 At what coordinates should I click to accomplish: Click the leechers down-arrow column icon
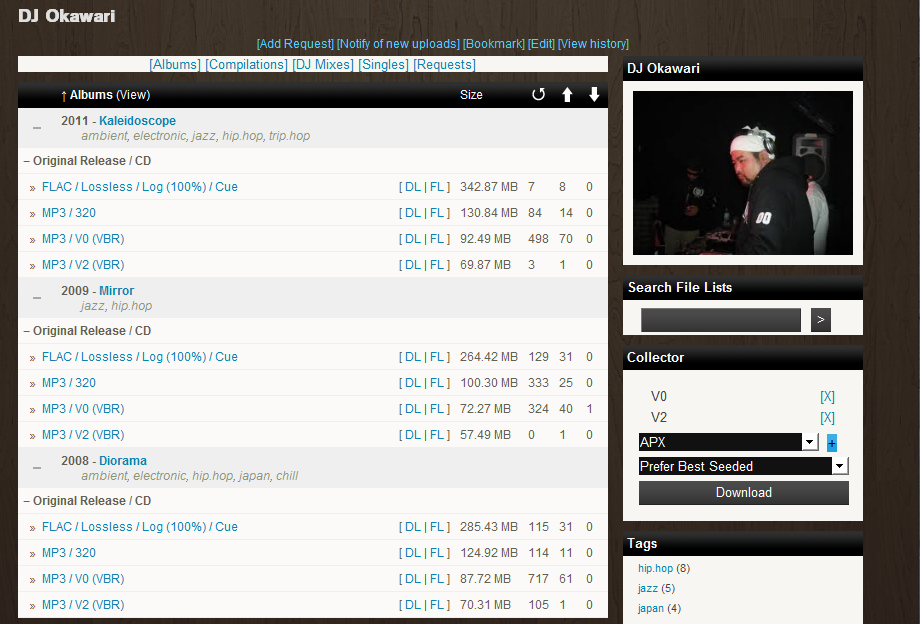tap(594, 95)
